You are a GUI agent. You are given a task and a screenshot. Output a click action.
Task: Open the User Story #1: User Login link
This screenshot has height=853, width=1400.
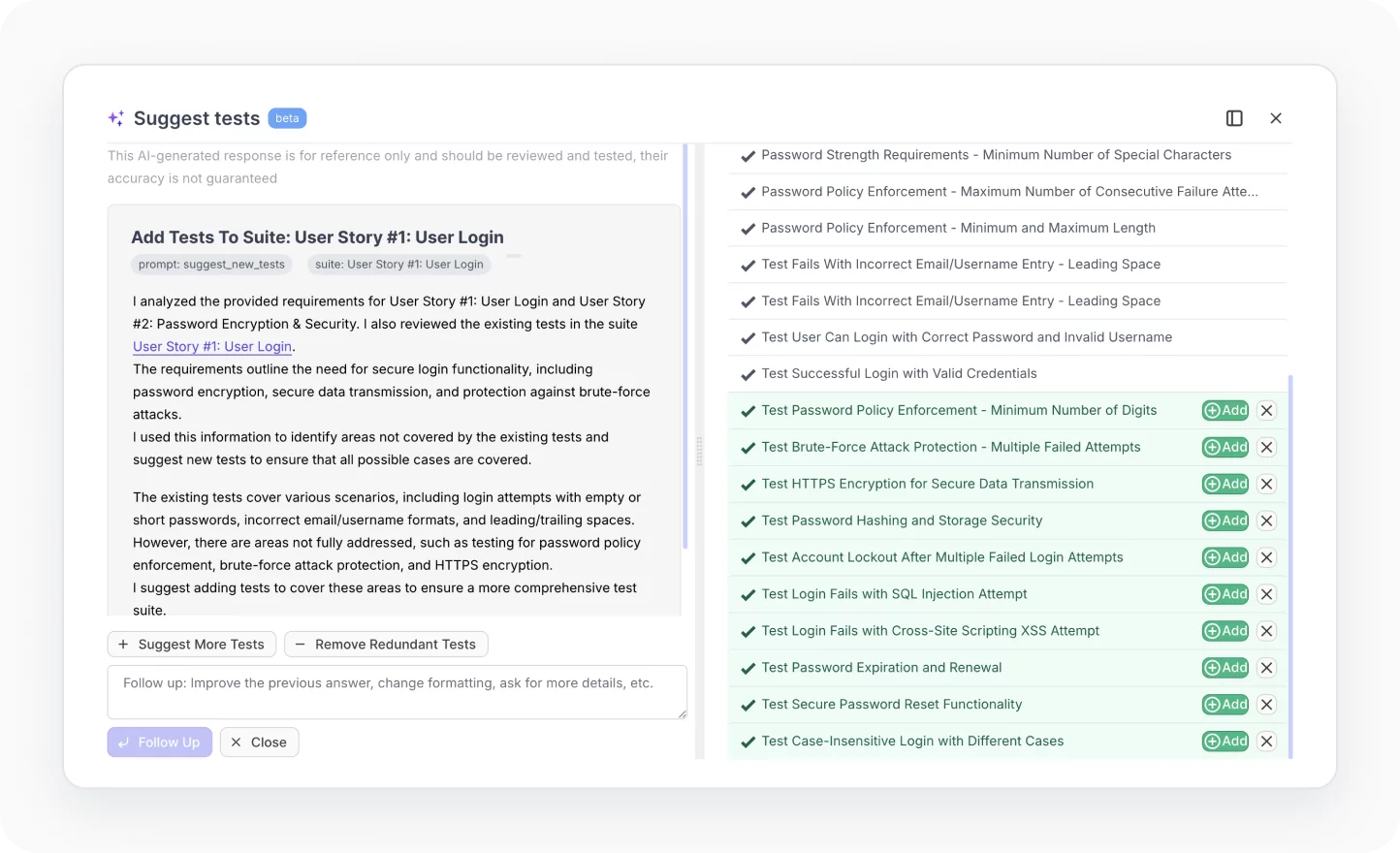(x=212, y=347)
